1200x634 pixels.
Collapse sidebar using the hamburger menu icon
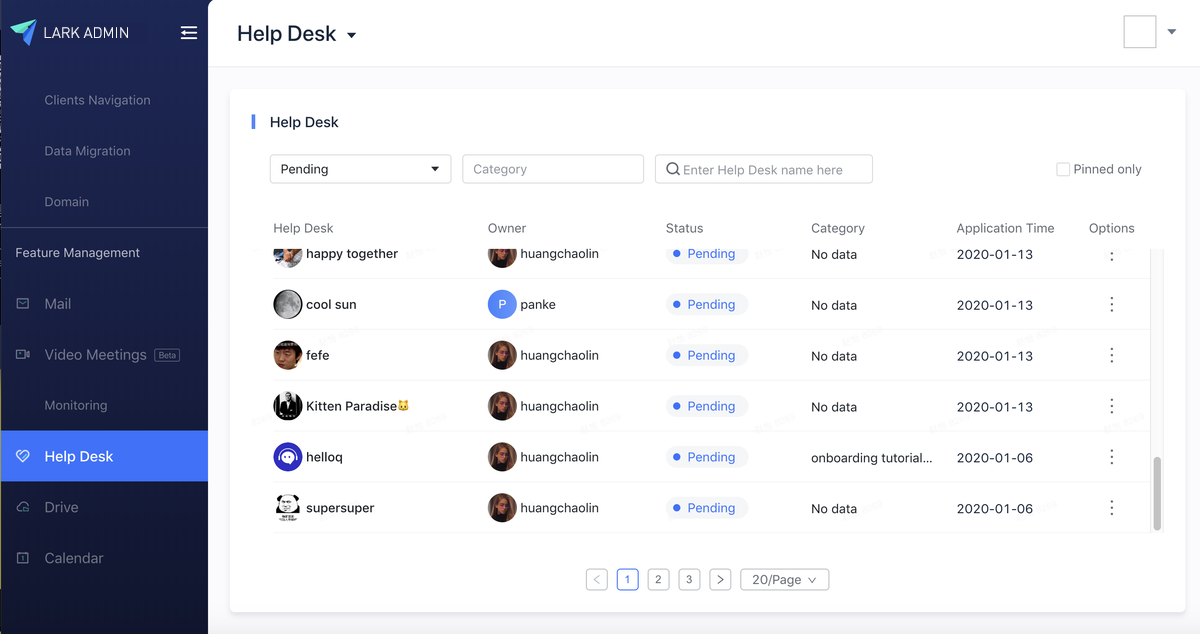pos(188,33)
